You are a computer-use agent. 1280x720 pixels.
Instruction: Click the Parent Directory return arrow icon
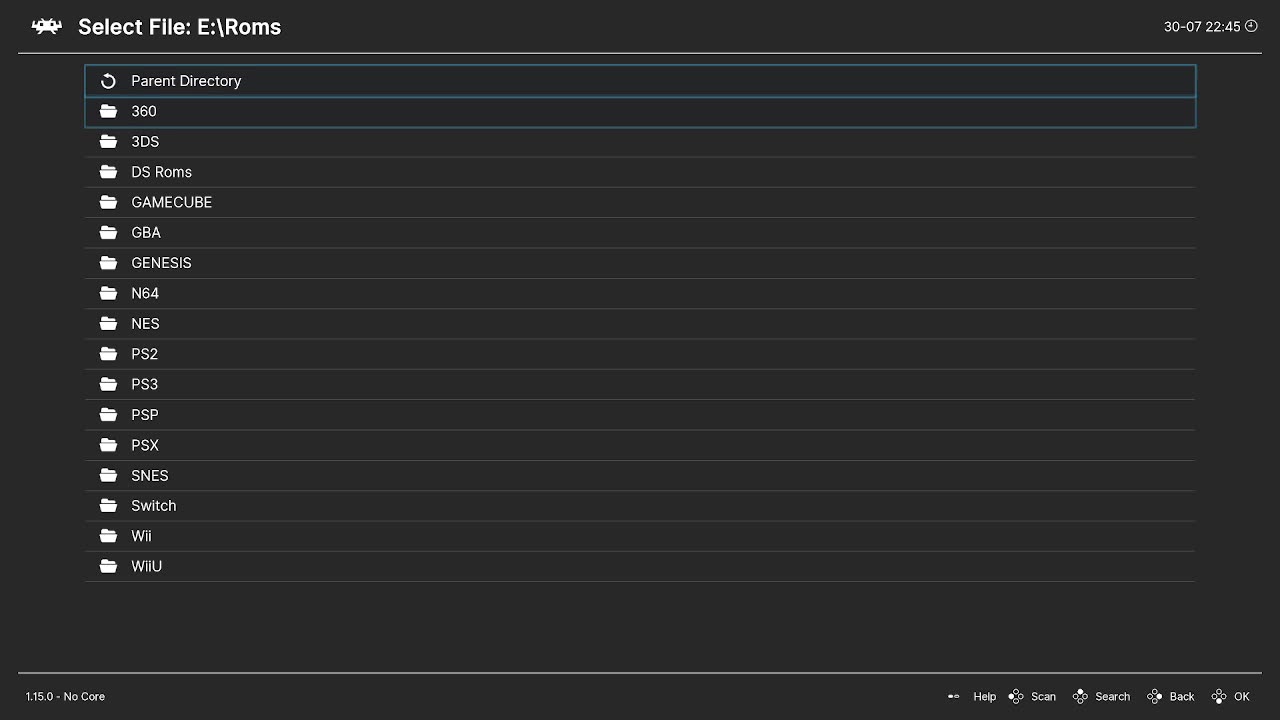(x=108, y=81)
